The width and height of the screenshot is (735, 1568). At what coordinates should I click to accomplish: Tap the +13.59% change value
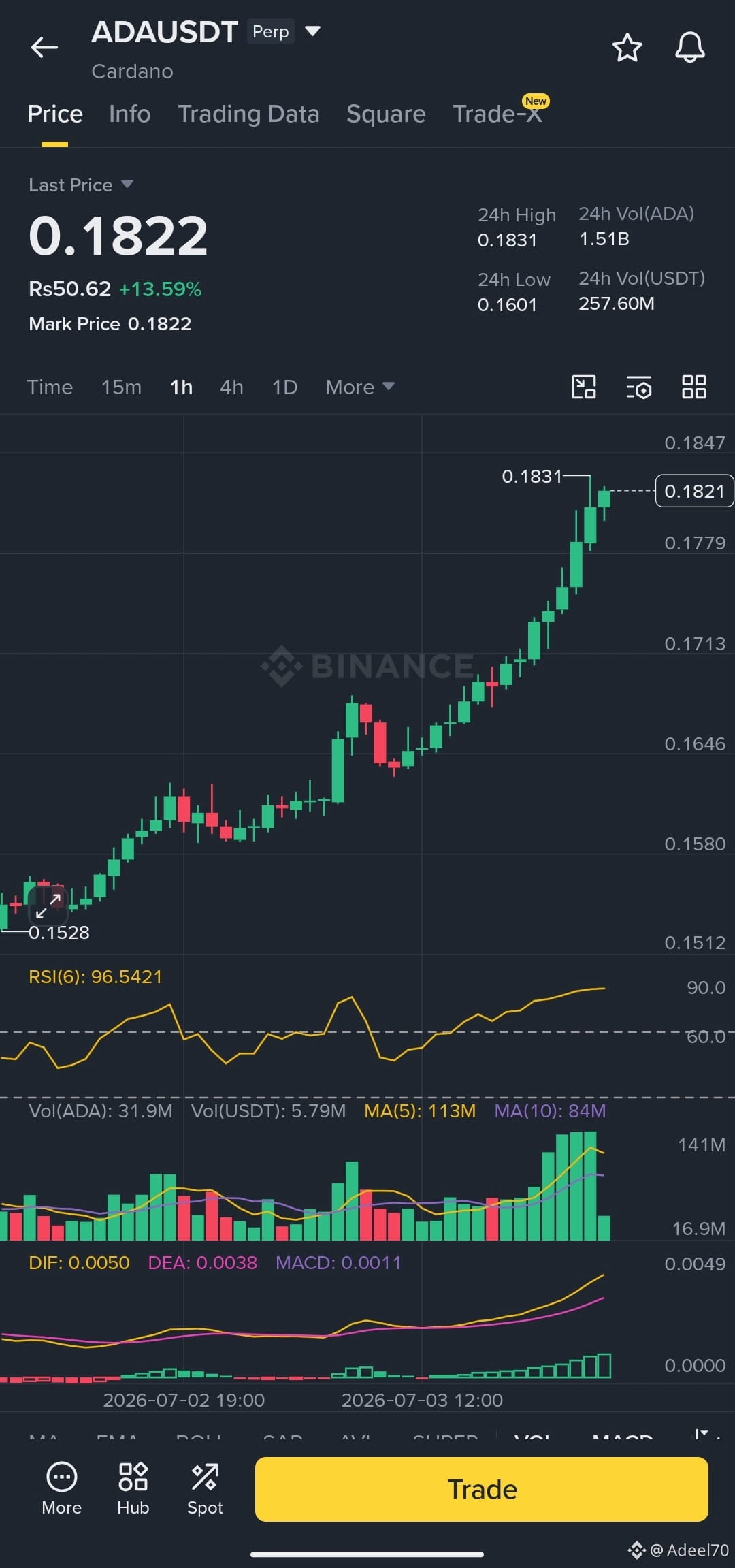161,289
